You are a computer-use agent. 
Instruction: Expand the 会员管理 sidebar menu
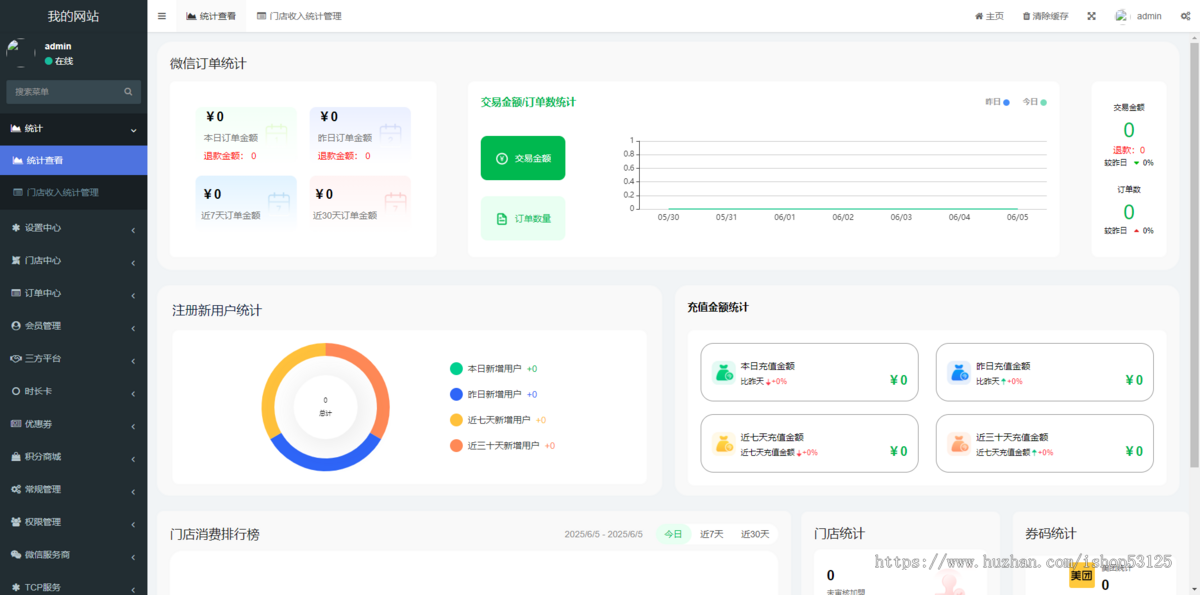coord(73,326)
